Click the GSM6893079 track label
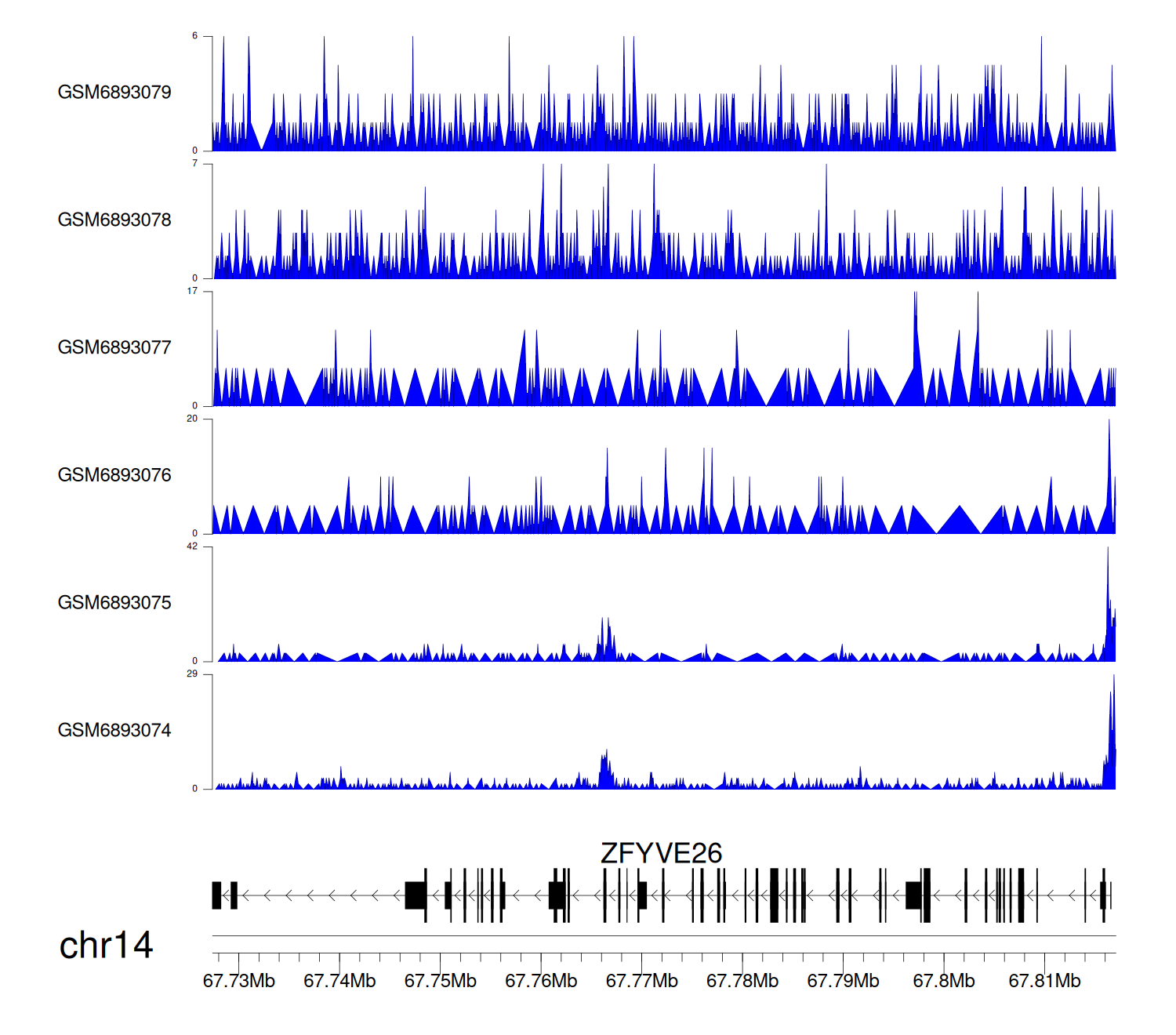Viewport: 1176px width, 1035px height. pos(114,93)
